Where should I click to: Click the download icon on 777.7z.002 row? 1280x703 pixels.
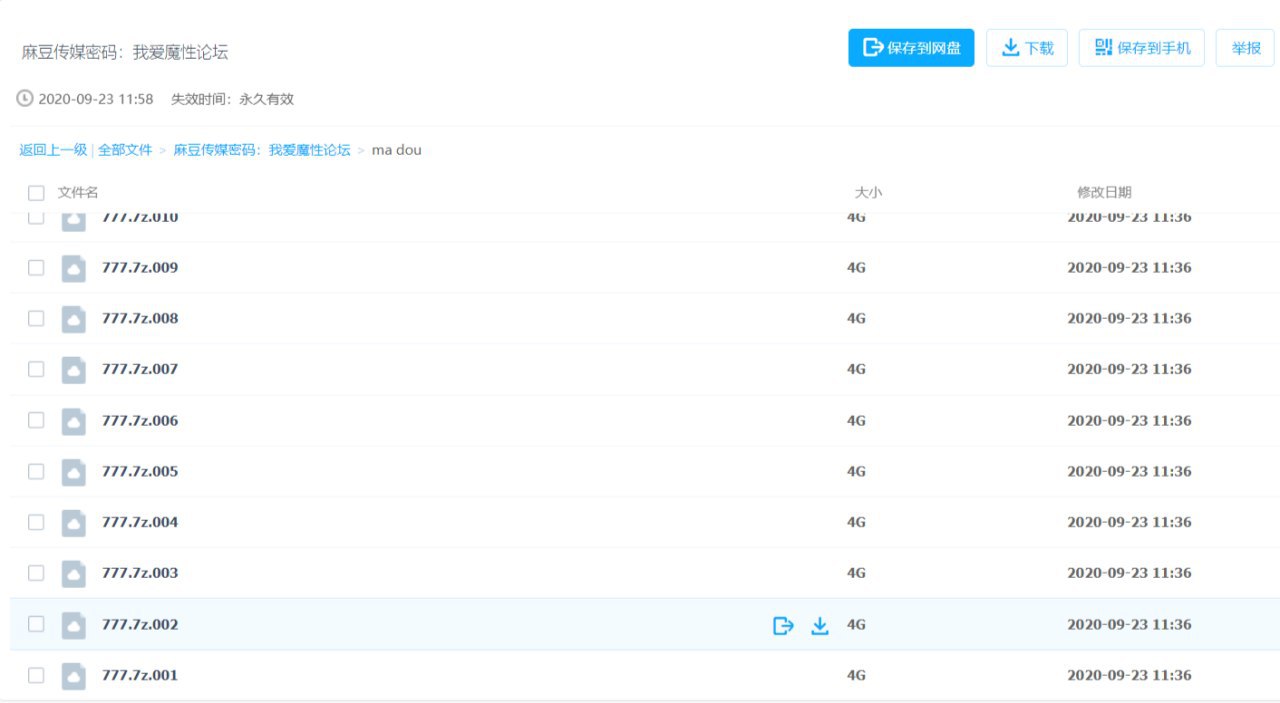click(x=820, y=626)
